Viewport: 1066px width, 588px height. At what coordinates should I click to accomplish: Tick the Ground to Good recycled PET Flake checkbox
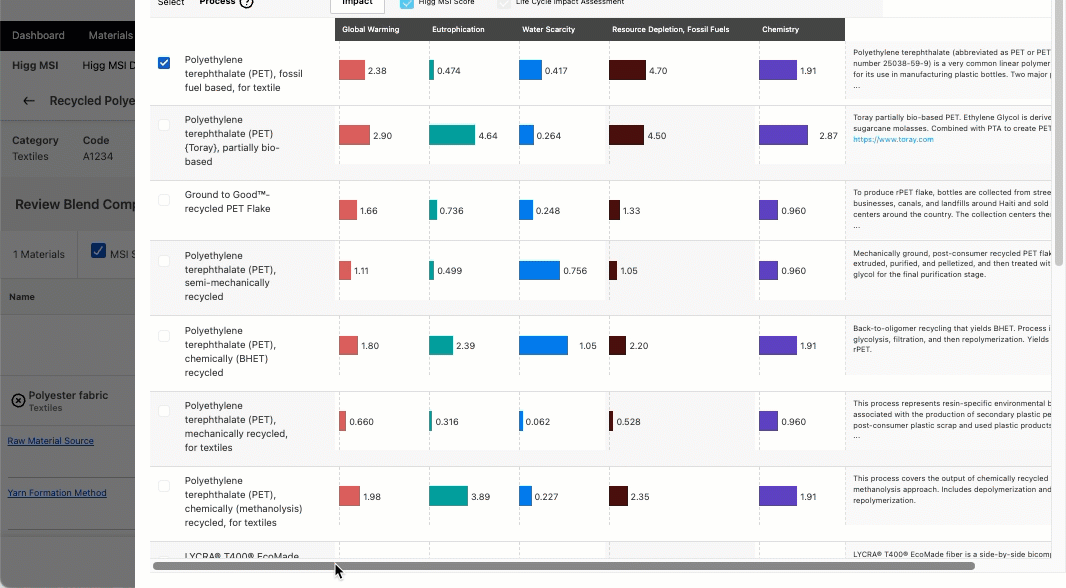coord(164,200)
